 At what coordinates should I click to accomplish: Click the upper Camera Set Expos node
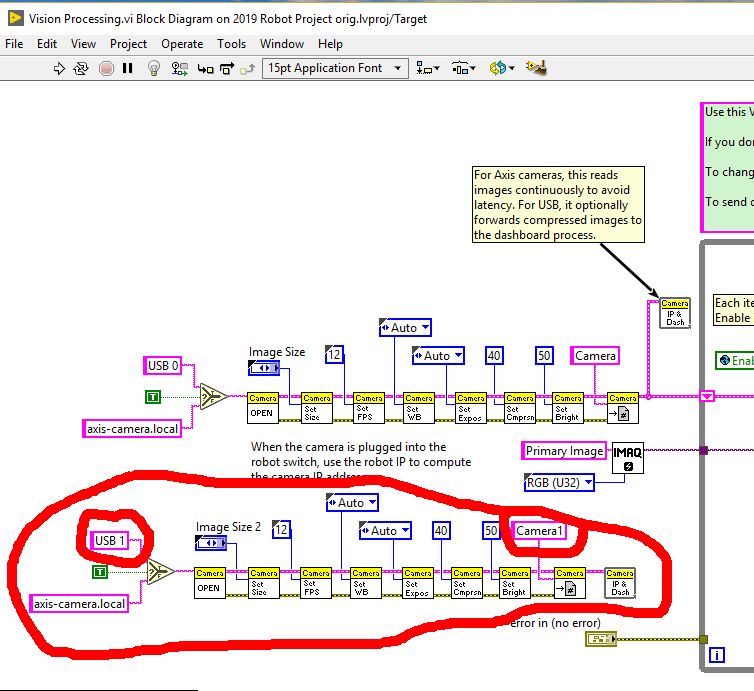[470, 408]
